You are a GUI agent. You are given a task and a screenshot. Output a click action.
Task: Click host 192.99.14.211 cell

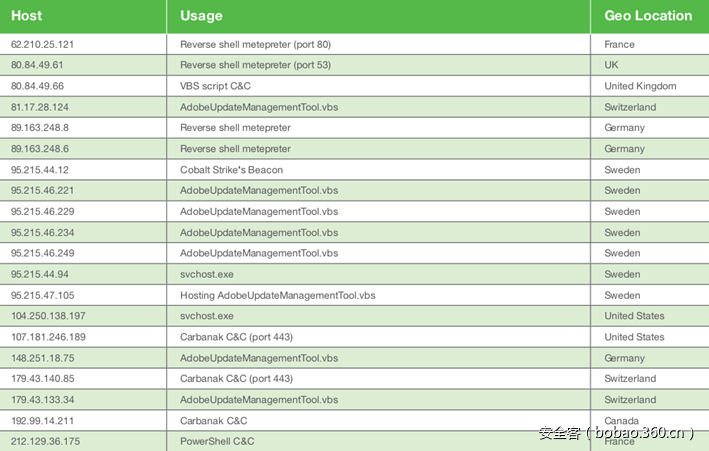[43, 420]
